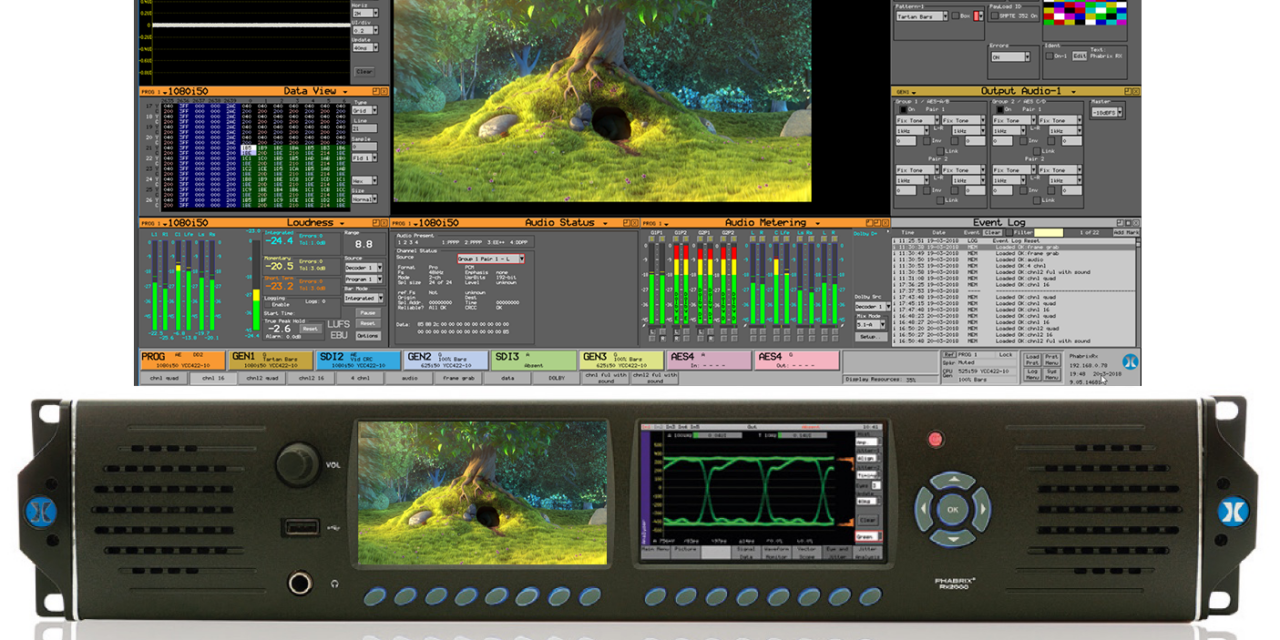Click the soft key below Waveform Monitor
This screenshot has height=640, width=1280.
click(778, 596)
